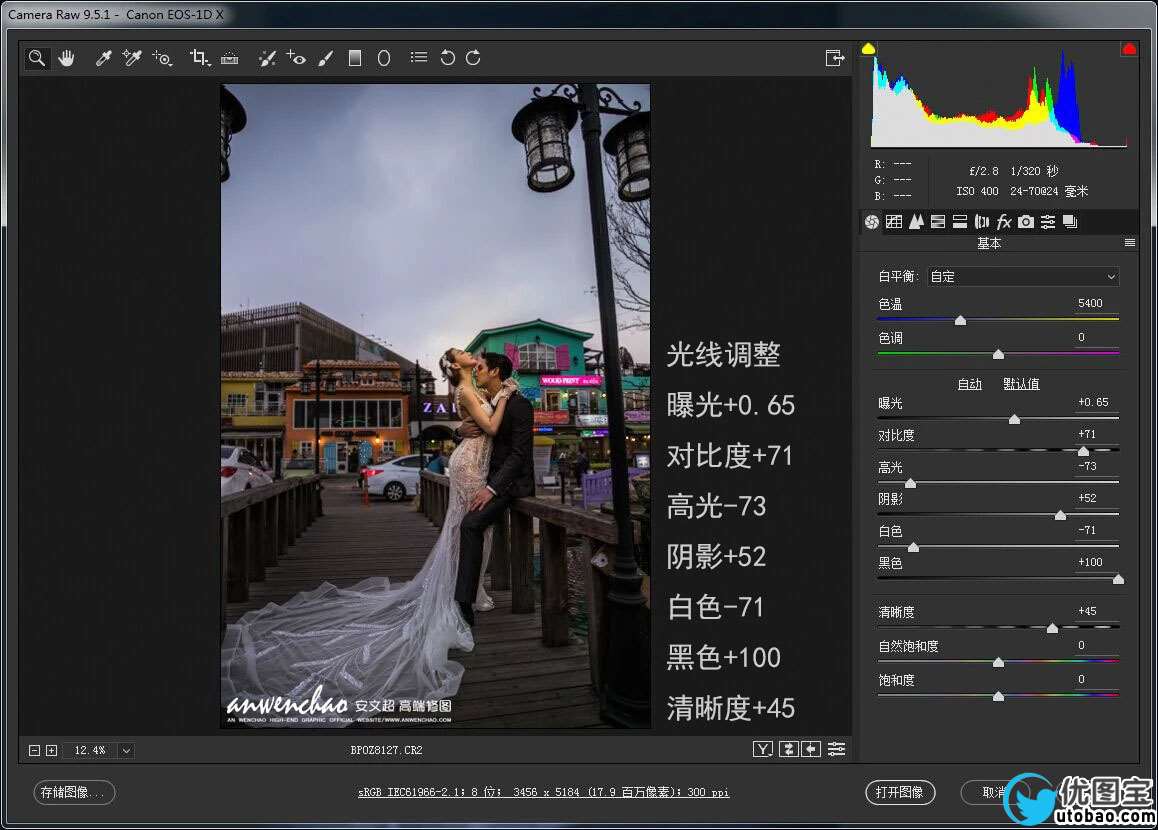This screenshot has height=830, width=1158.
Task: Toggle current panel settings and defaults
Action: (836, 750)
